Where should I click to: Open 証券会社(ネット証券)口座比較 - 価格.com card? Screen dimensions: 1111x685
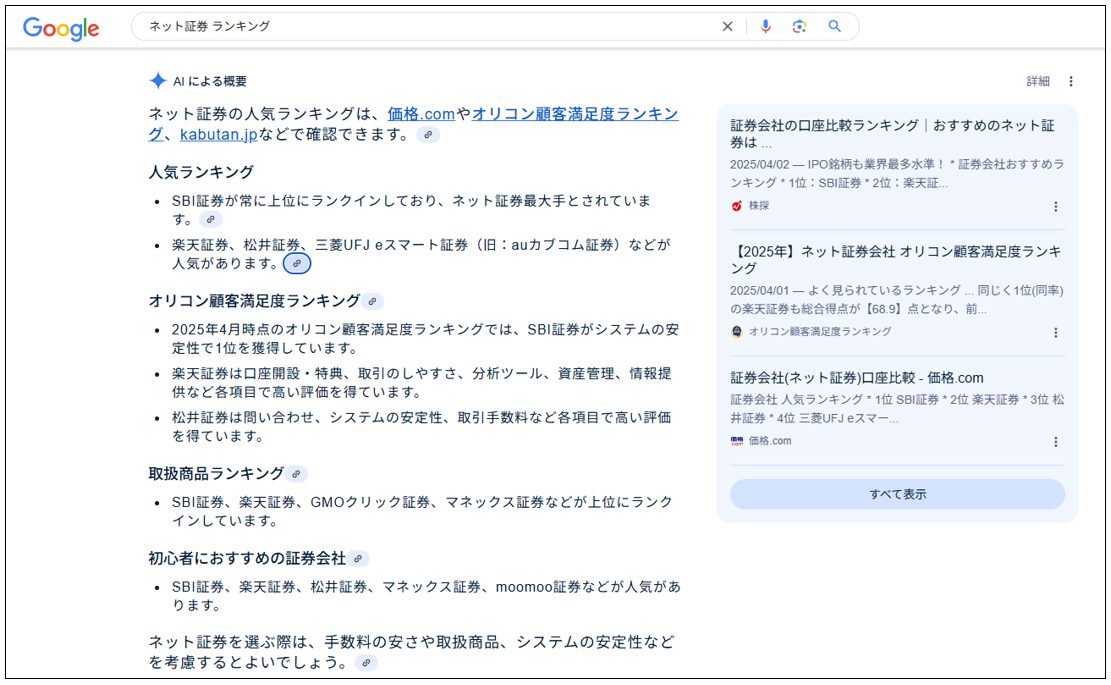pos(857,378)
